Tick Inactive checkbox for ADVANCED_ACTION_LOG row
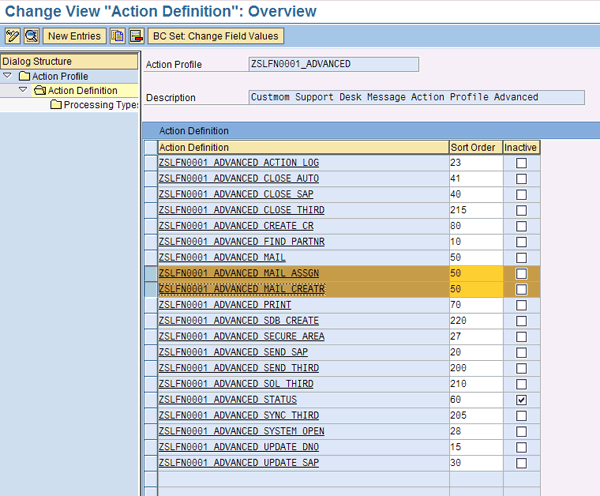 520,163
